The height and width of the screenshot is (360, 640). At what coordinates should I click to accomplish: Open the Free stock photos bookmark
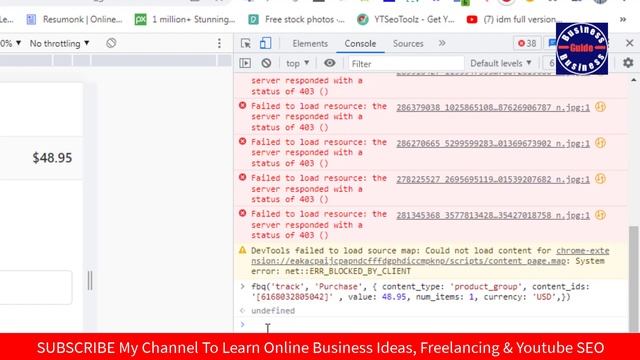pyautogui.click(x=296, y=19)
